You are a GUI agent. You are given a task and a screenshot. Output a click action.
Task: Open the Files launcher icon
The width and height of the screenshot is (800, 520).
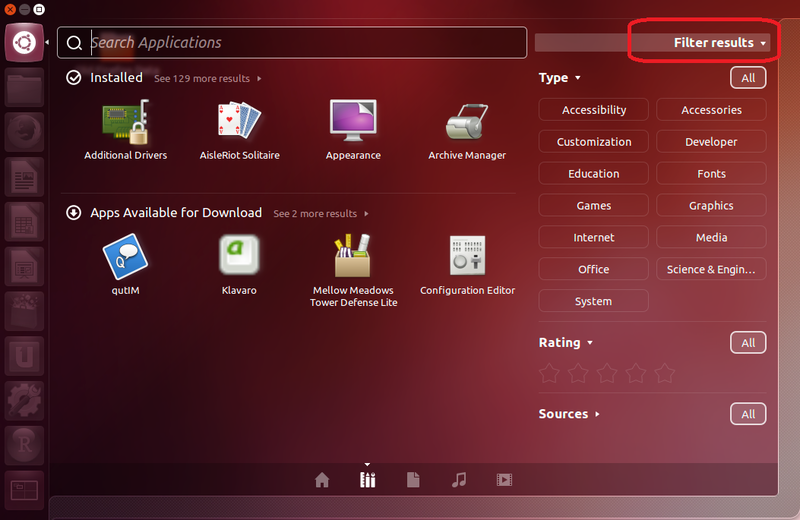pyautogui.click(x=24, y=88)
